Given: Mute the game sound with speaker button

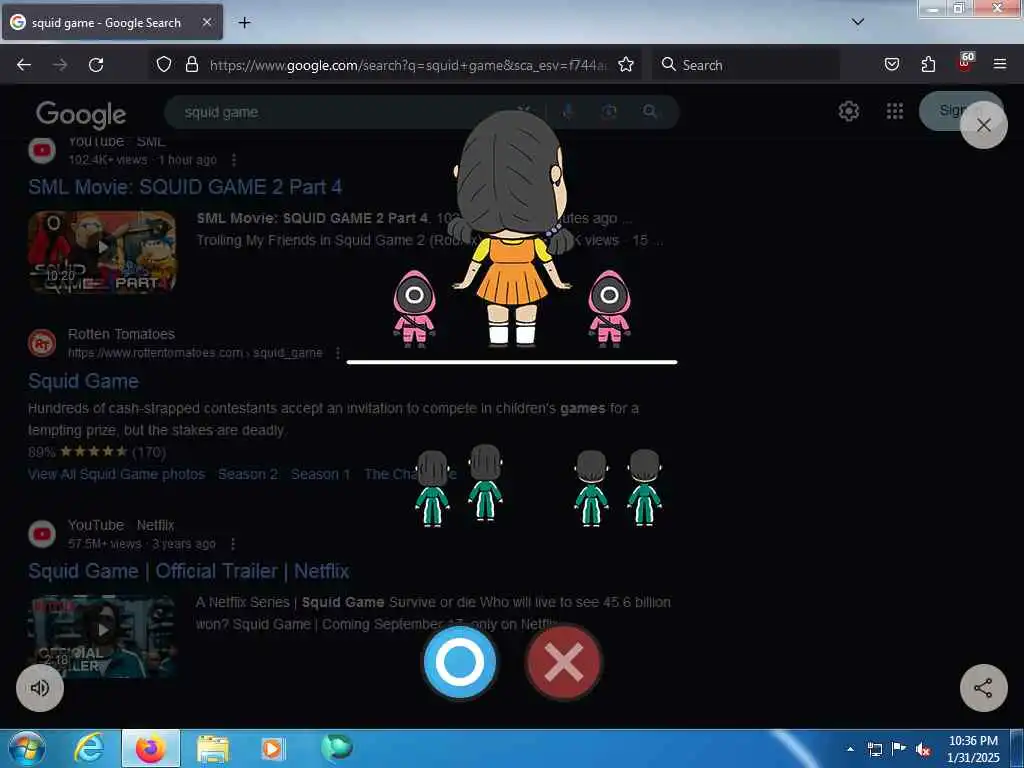Looking at the screenshot, I should point(40,688).
